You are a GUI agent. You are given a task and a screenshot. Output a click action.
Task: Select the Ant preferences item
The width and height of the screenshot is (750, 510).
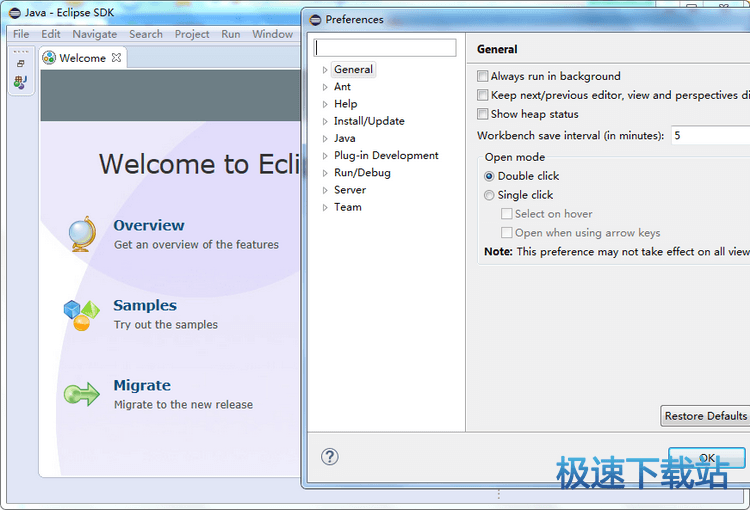tap(342, 87)
